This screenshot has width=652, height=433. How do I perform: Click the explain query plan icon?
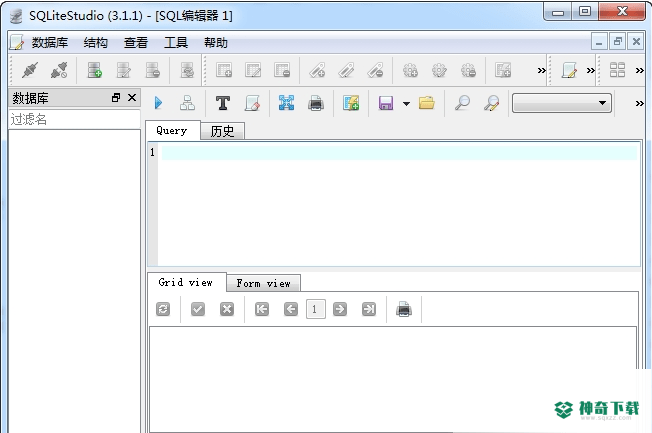(x=187, y=103)
